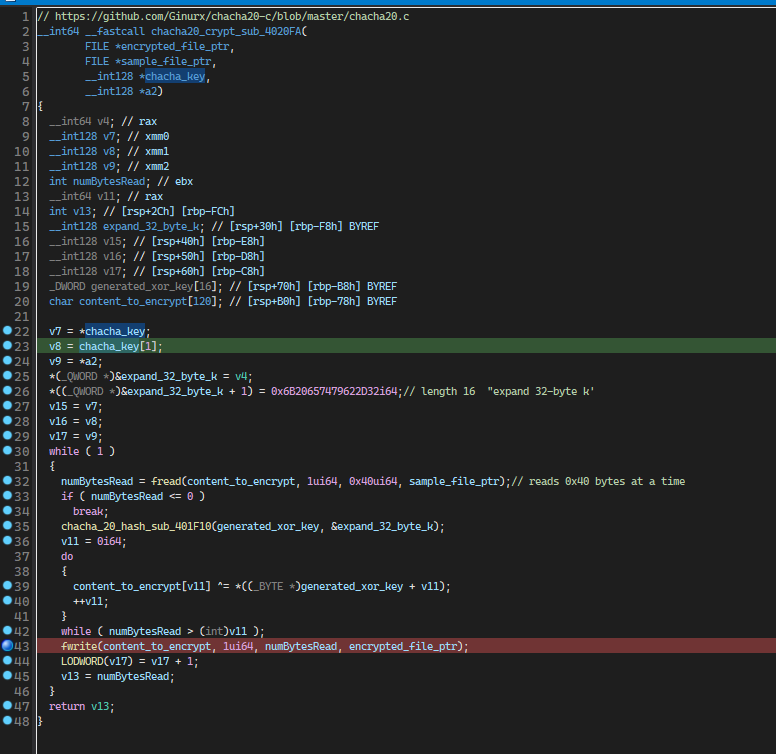Click highlighted chacha_key on line 5
776x754 pixels.
tap(175, 77)
